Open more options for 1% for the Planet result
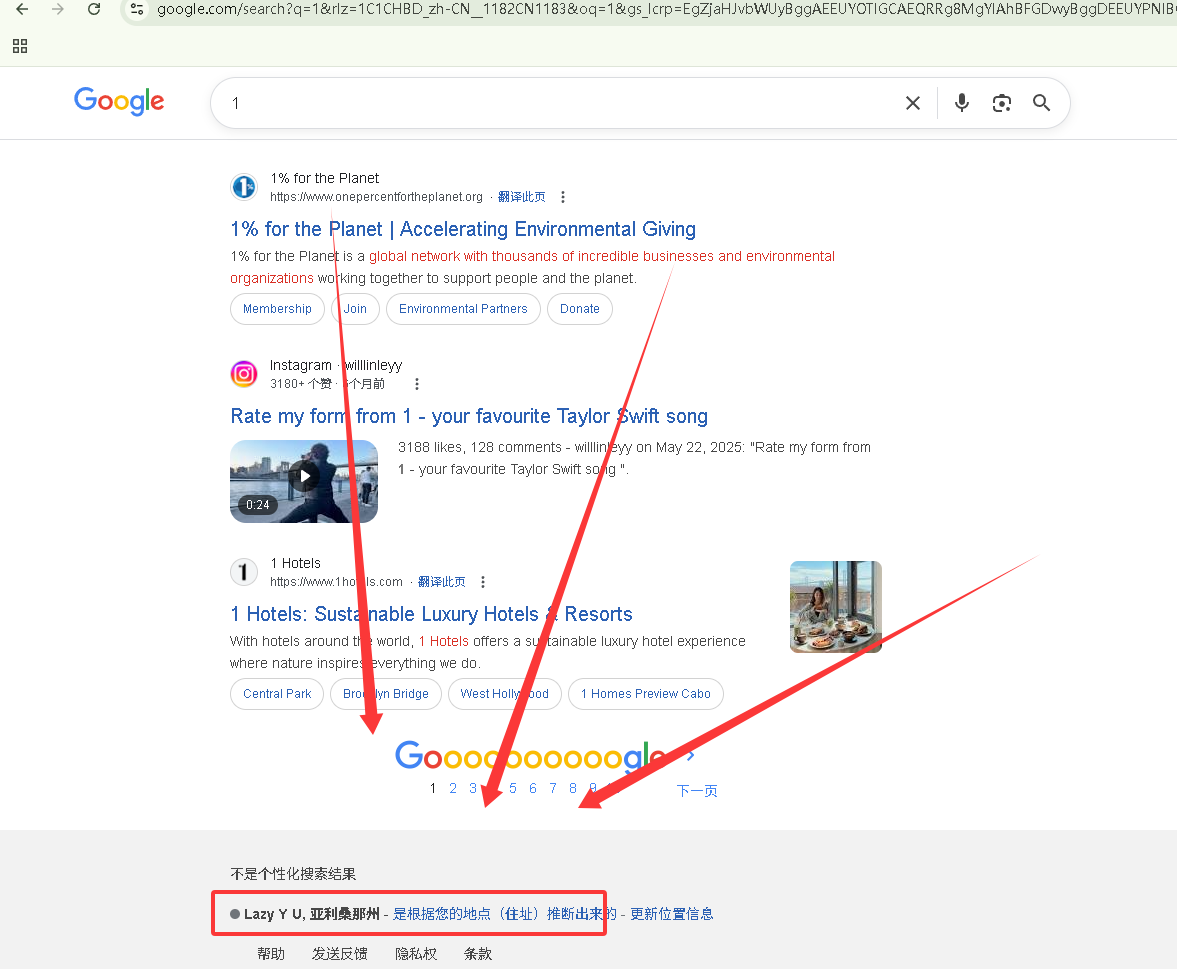This screenshot has width=1177, height=969. [x=563, y=197]
